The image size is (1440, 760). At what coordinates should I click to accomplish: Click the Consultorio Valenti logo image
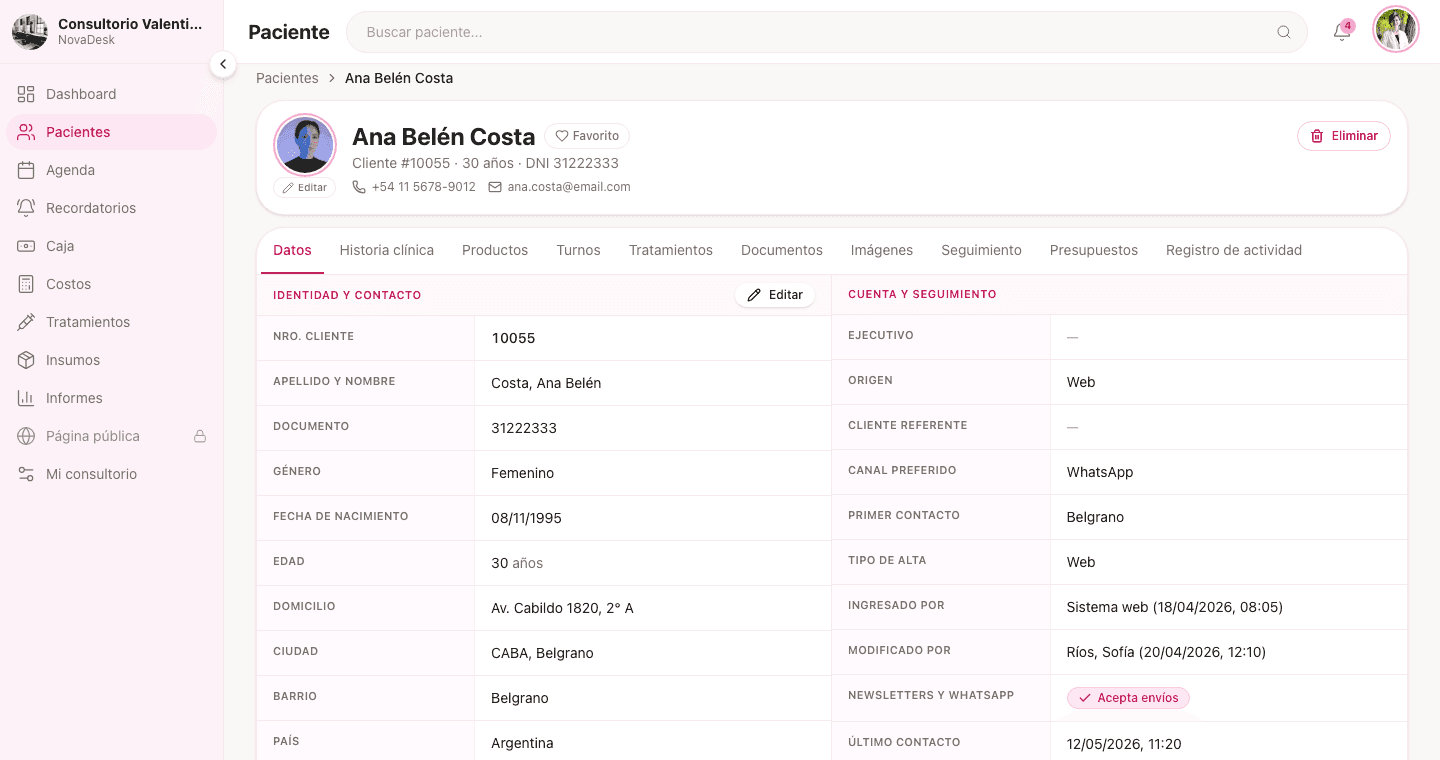30,32
